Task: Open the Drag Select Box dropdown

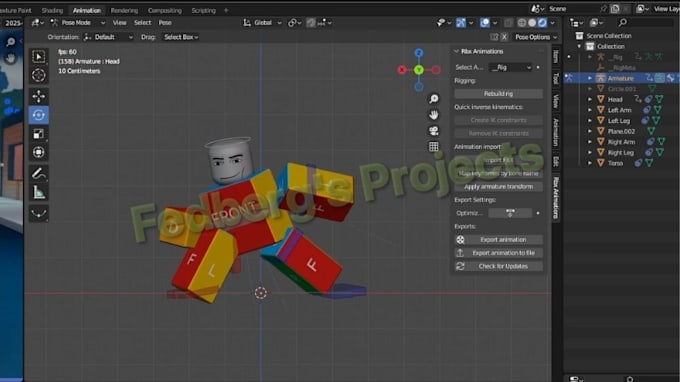Action: (181, 37)
